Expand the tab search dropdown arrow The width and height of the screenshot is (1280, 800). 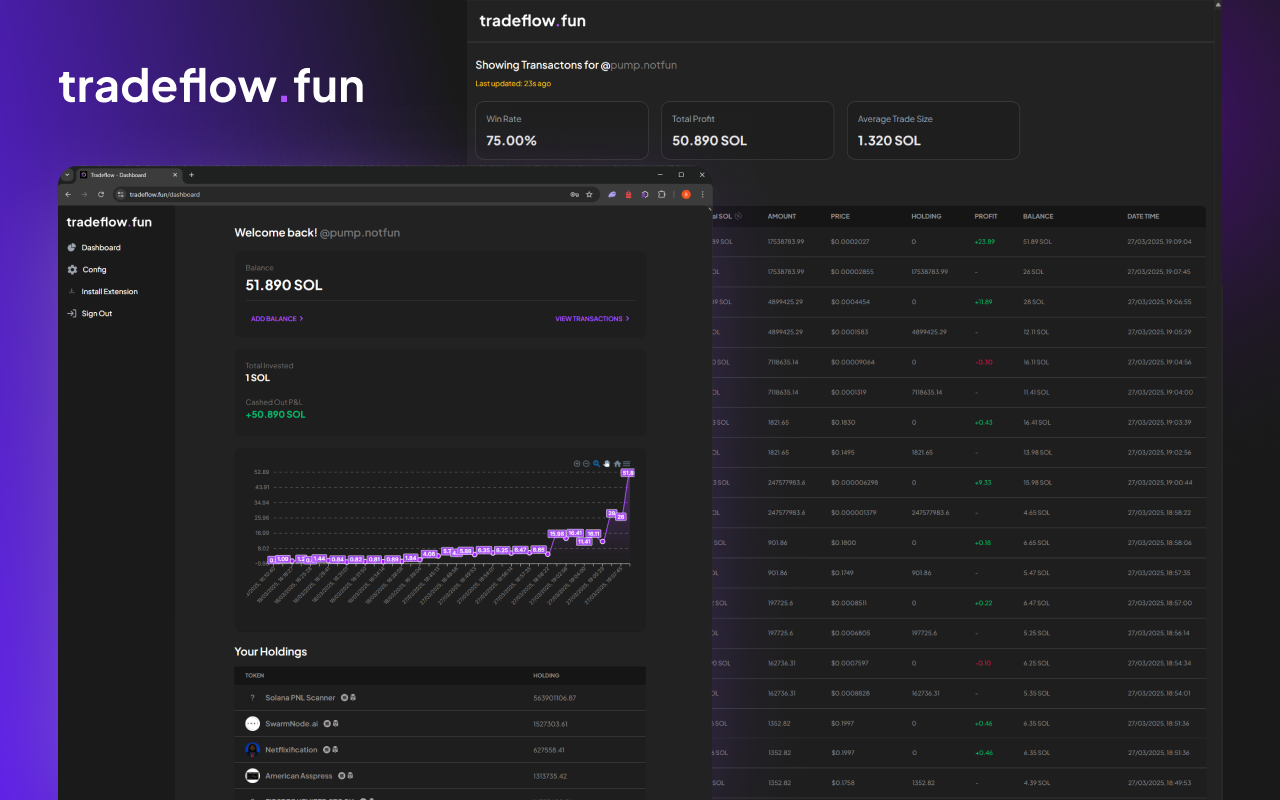point(67,174)
